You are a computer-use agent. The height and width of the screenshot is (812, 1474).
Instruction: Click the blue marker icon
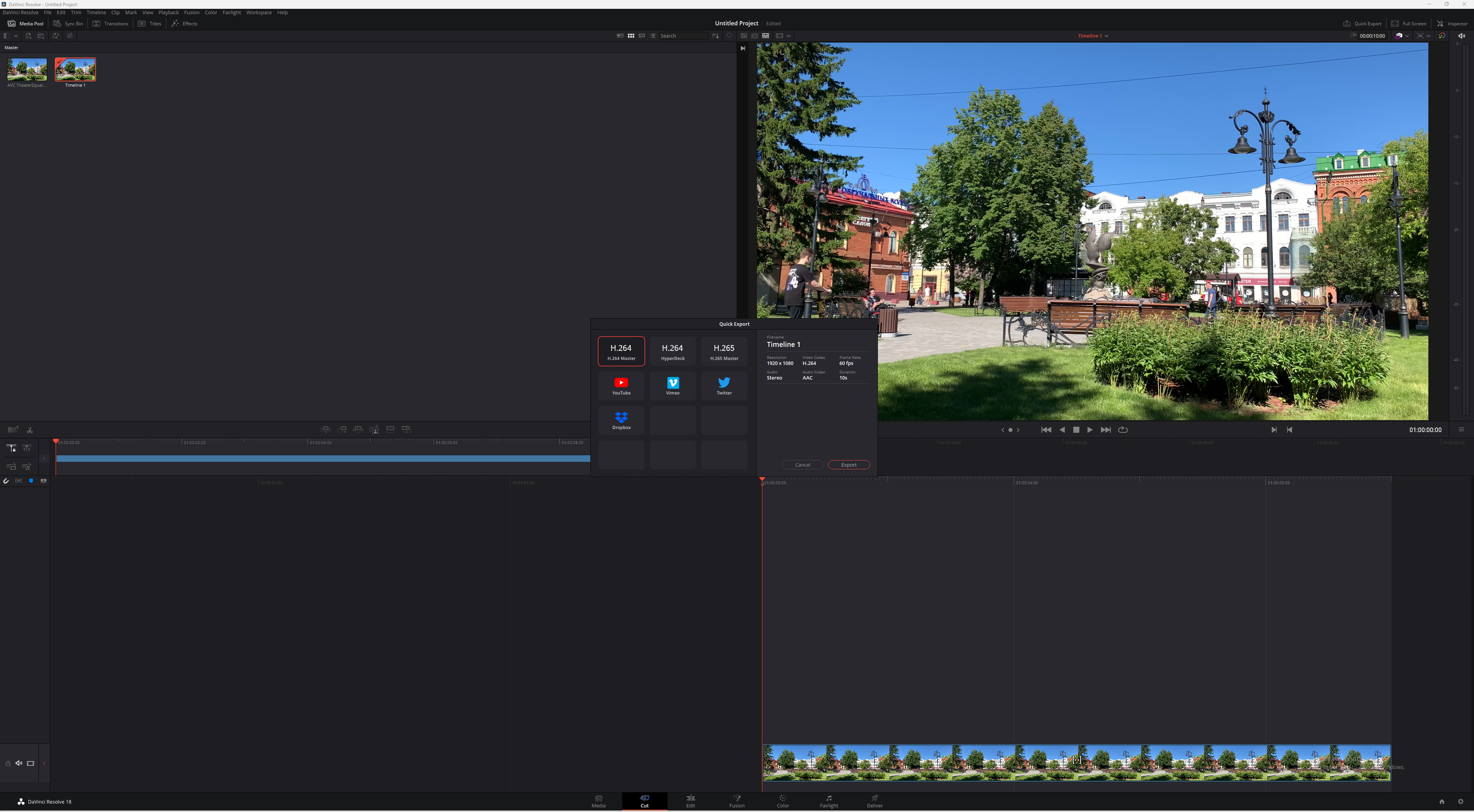[x=31, y=481]
